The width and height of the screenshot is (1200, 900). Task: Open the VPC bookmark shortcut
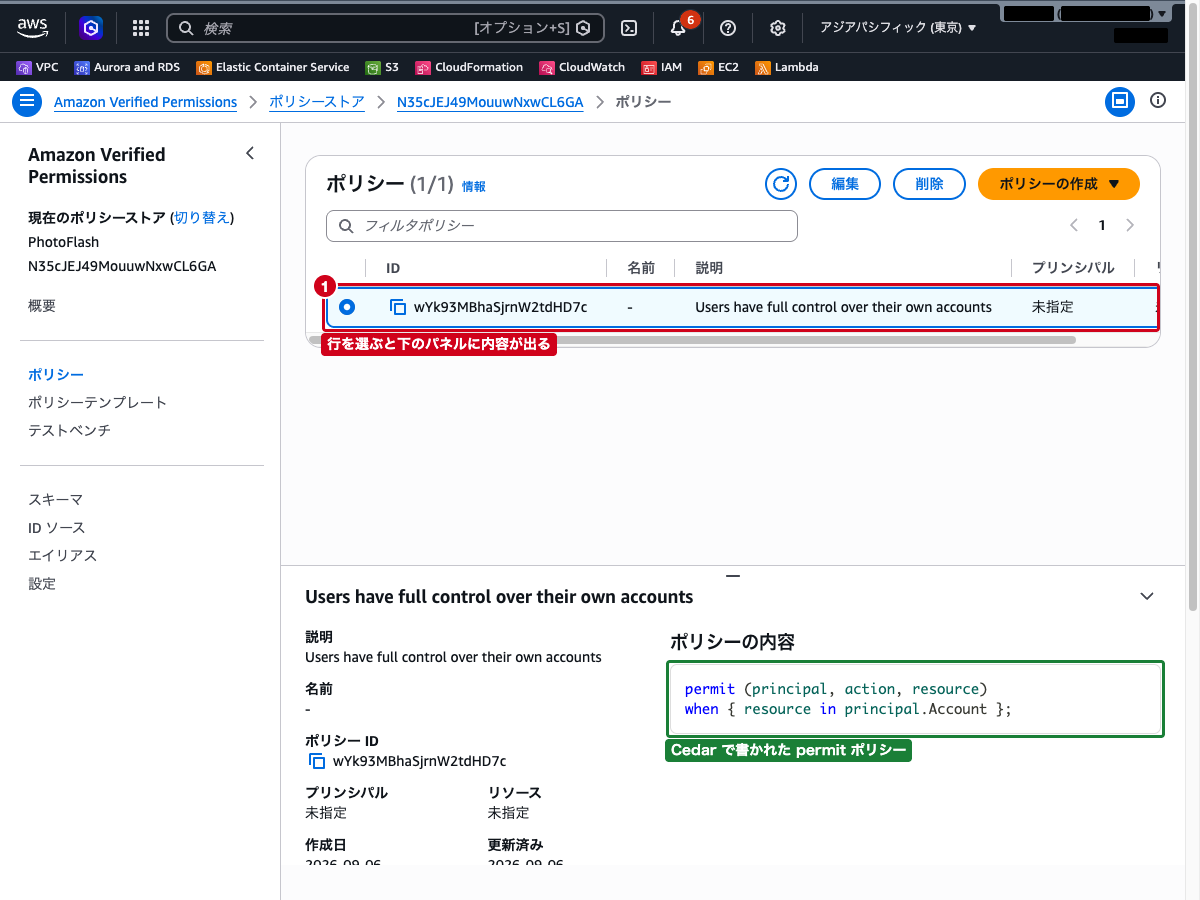[38, 68]
